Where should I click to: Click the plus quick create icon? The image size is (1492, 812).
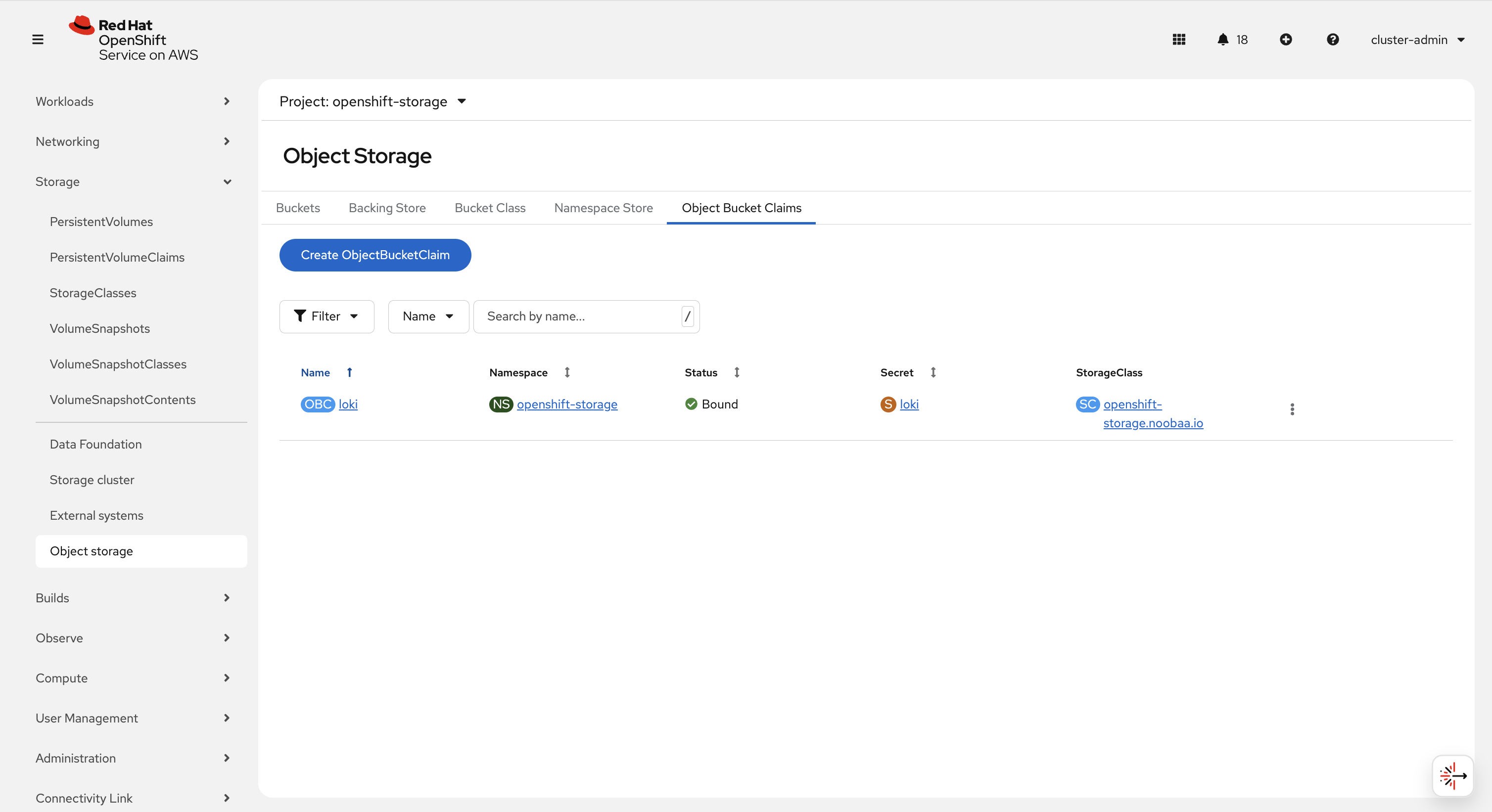1286,40
